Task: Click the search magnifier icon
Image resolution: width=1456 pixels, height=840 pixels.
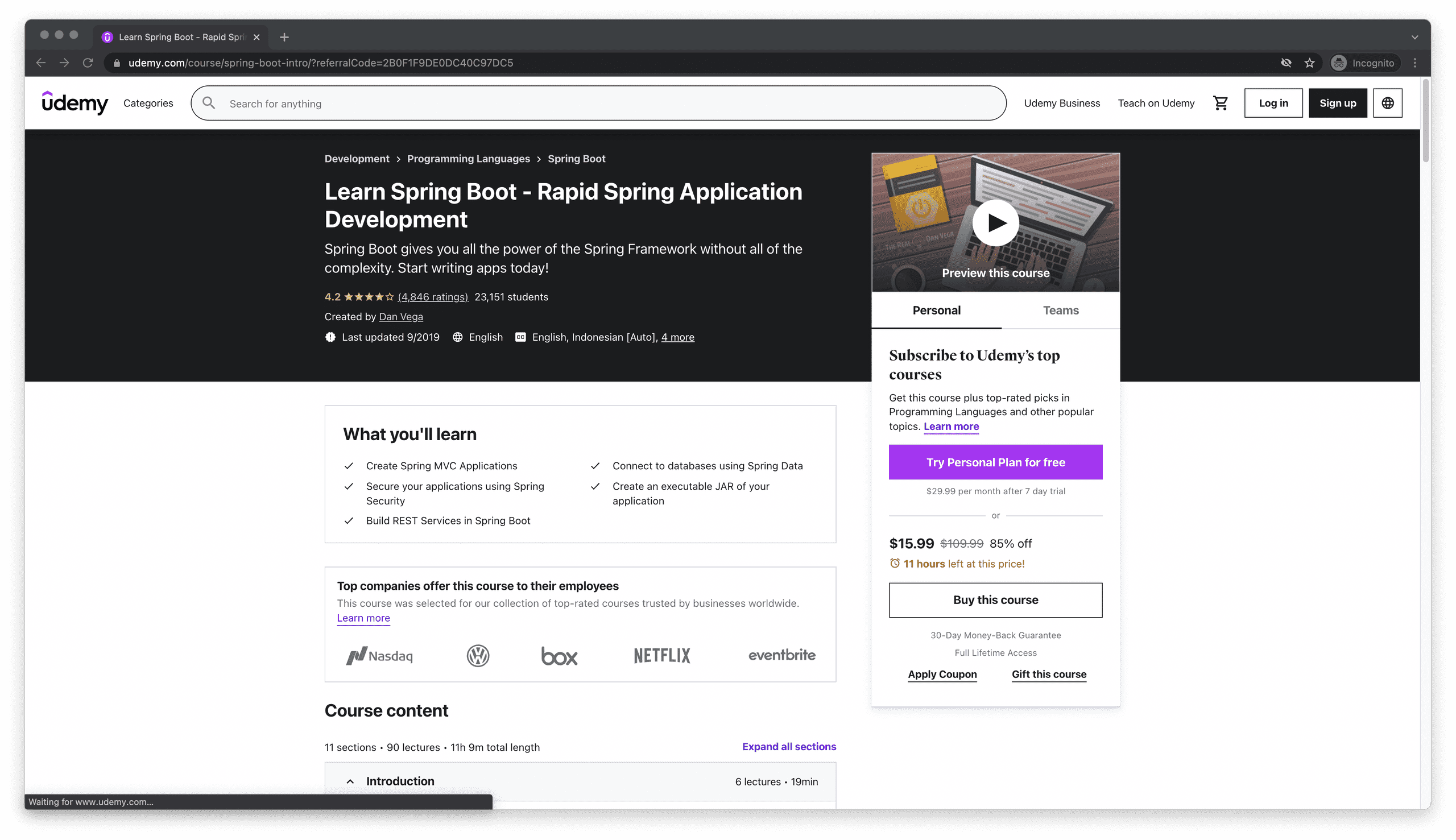Action: [x=209, y=103]
